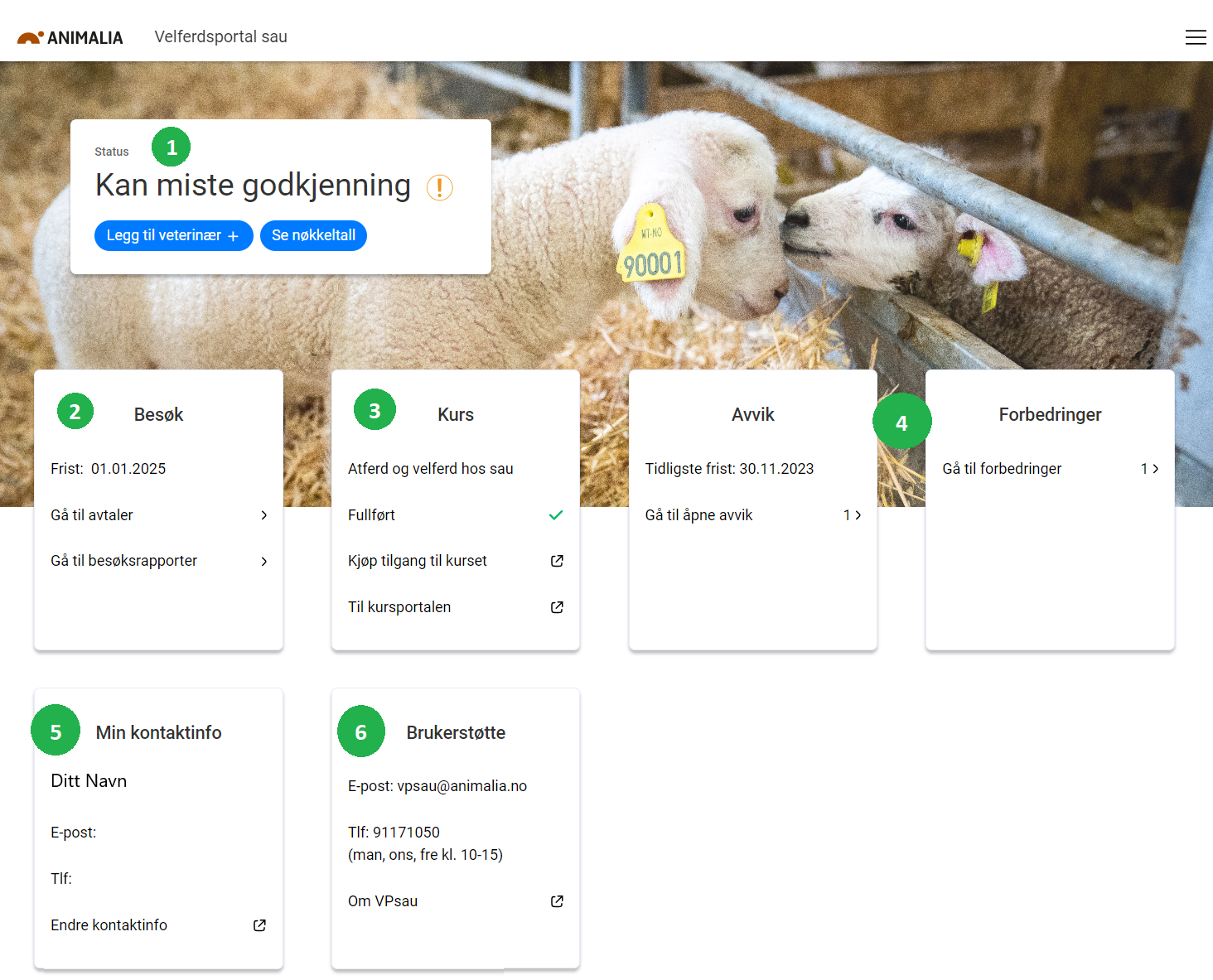The height and width of the screenshot is (980, 1213).
Task: Open external link icon for Kjøp tilgang til kurset
Action: [x=557, y=562]
